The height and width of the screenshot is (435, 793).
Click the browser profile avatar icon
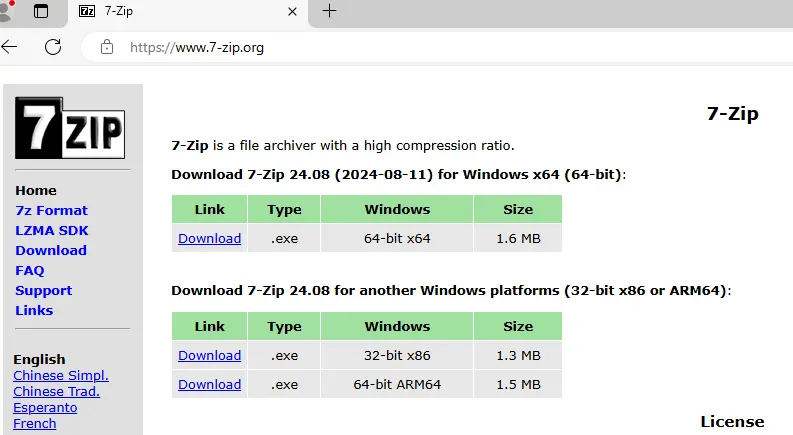click(6, 11)
